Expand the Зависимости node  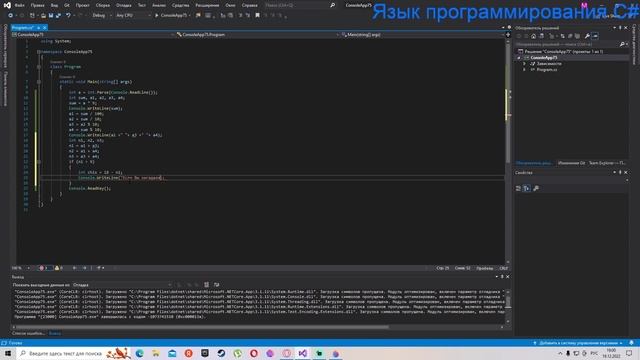click(524, 64)
